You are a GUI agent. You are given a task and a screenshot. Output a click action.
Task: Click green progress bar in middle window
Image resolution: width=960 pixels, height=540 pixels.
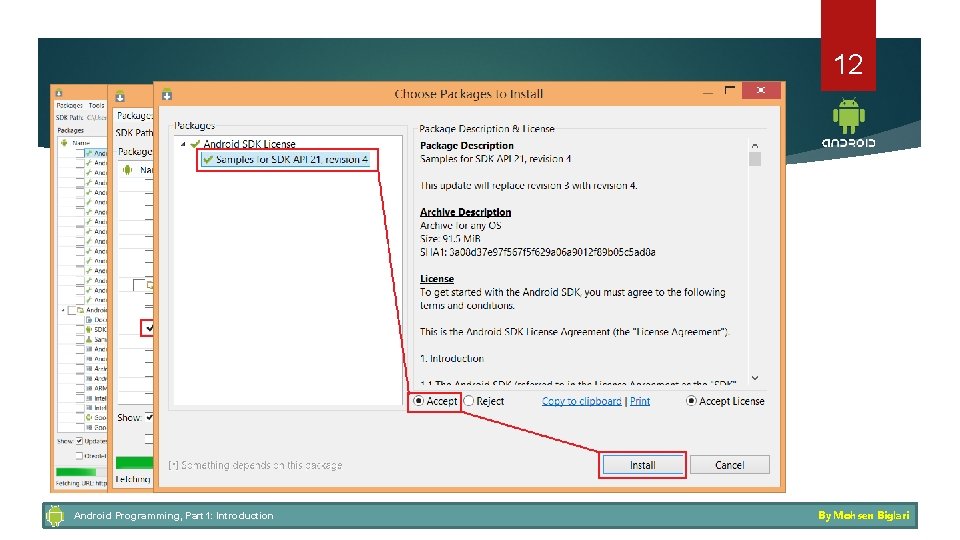(x=134, y=462)
